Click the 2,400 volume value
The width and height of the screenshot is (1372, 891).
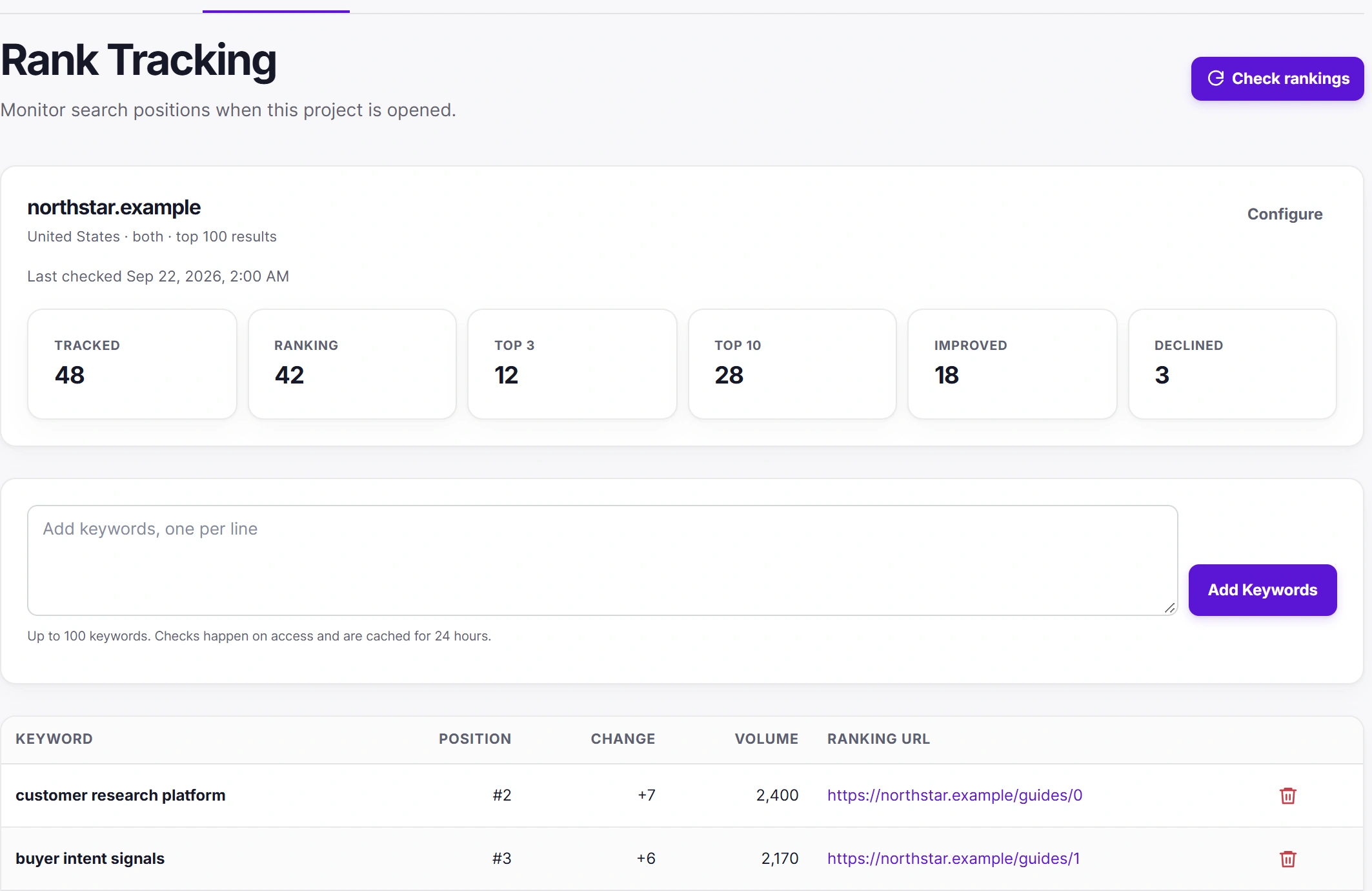pyautogui.click(x=778, y=795)
